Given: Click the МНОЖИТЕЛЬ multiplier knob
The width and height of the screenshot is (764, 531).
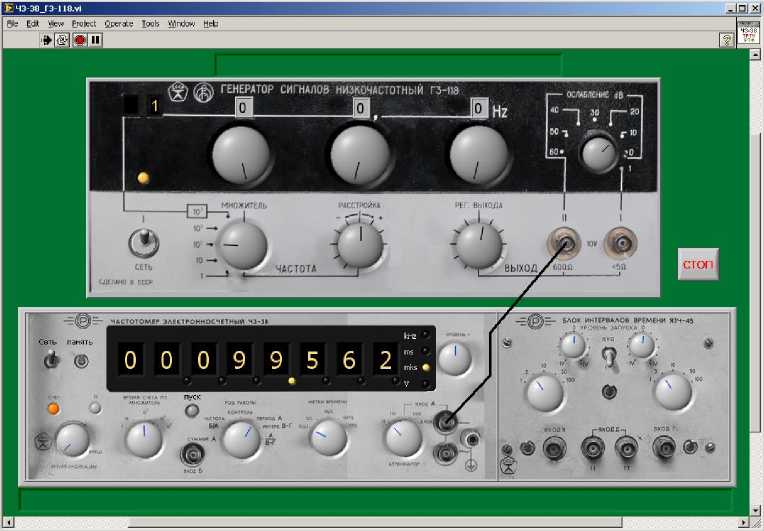Looking at the screenshot, I should [x=242, y=245].
